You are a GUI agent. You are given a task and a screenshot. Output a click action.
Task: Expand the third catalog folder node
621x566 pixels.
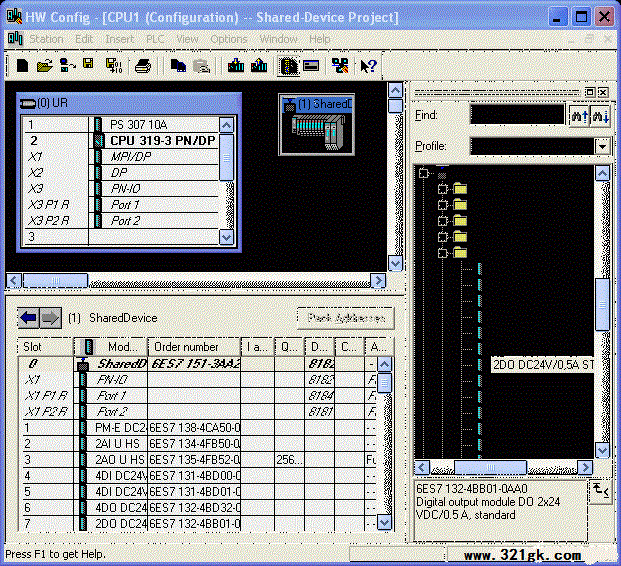coord(442,221)
